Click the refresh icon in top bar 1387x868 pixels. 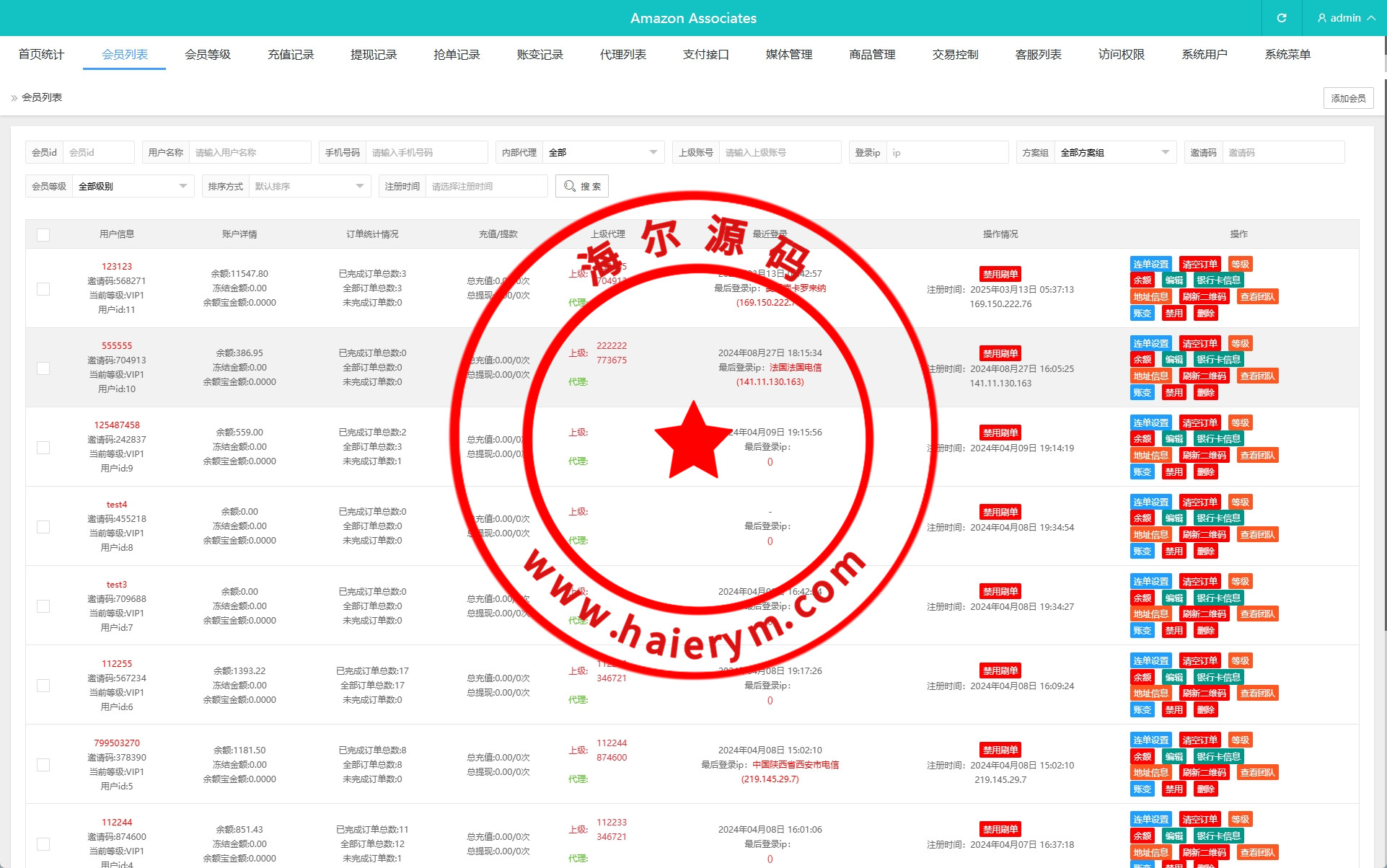click(x=1282, y=18)
